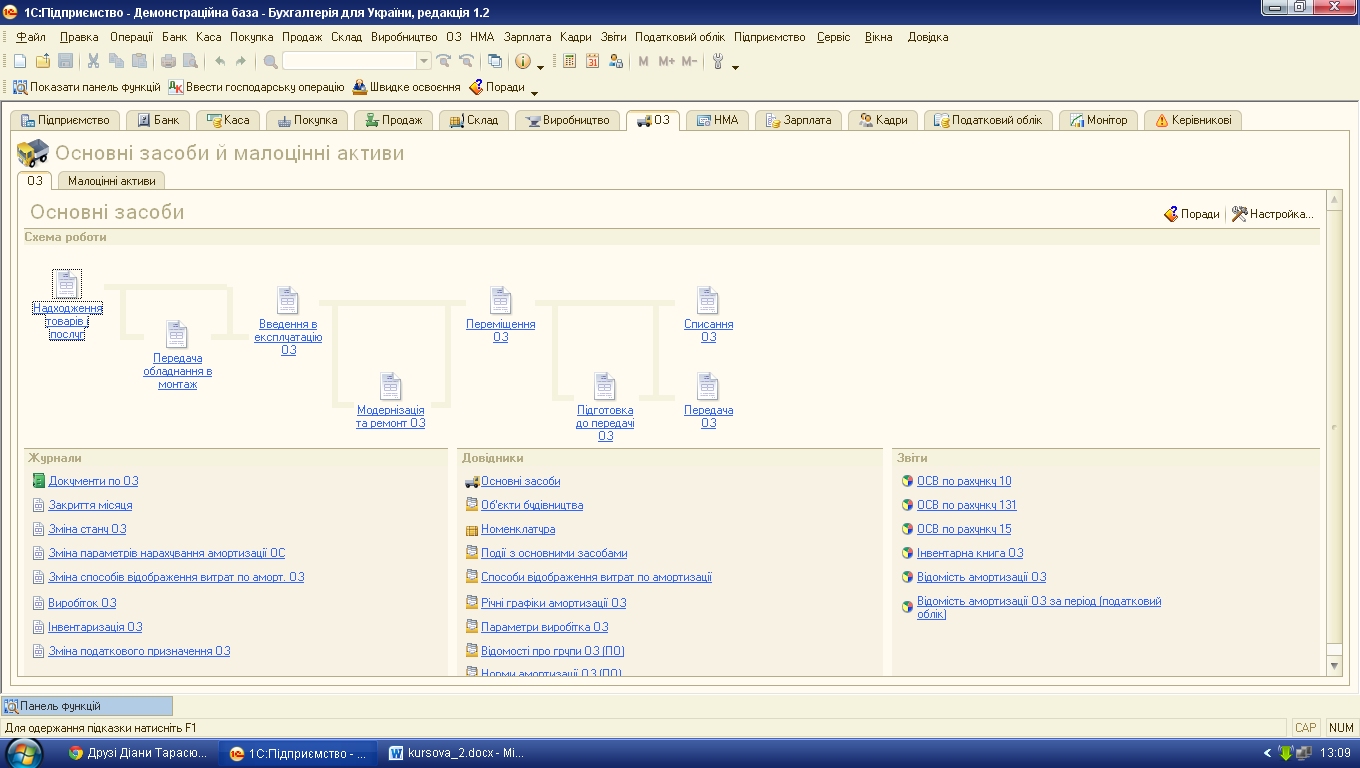1360x768 pixels.
Task: Click the Передача ОЗ document icon
Action: (708, 386)
